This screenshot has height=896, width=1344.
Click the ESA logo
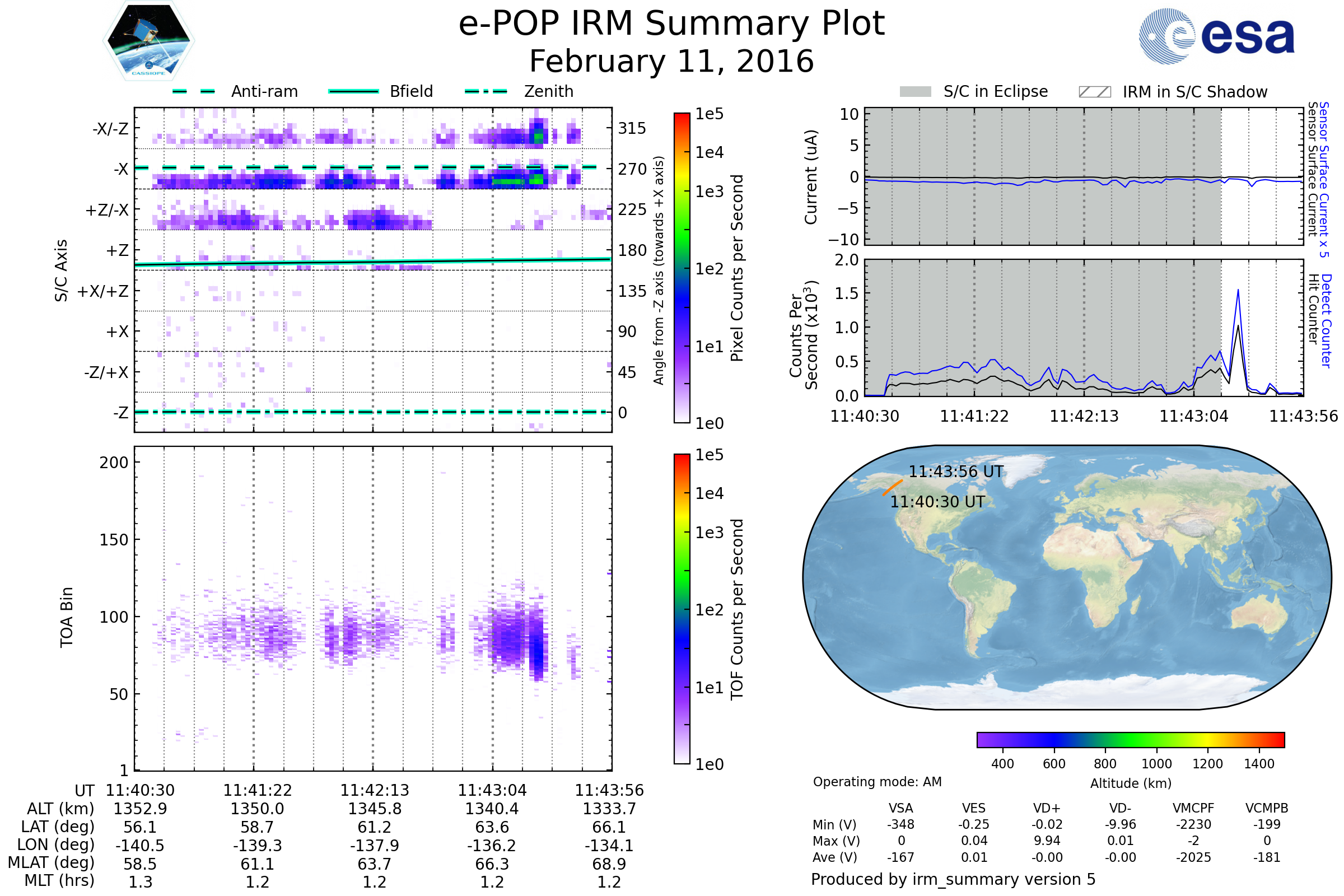(x=1216, y=36)
